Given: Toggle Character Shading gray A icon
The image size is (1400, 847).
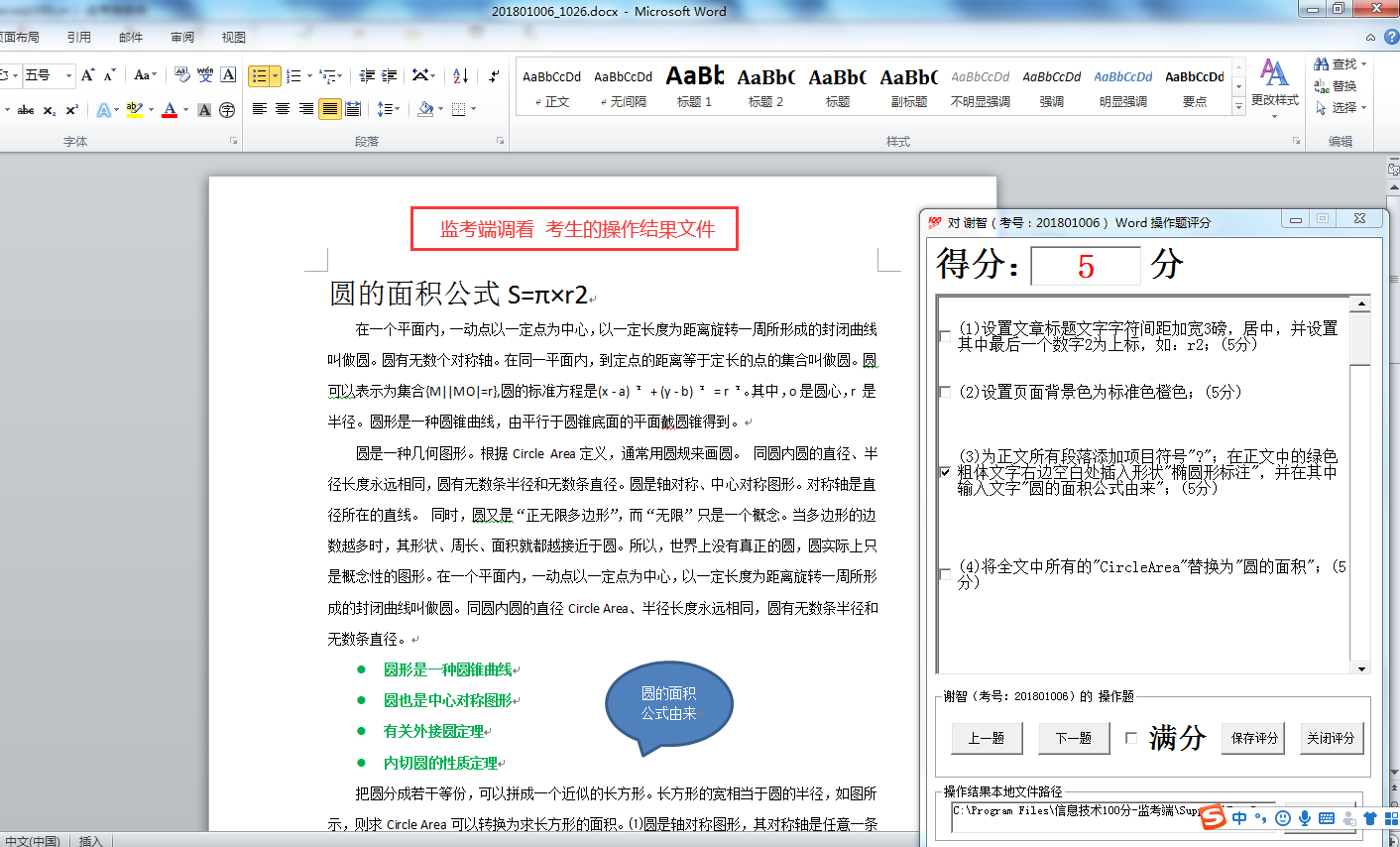Looking at the screenshot, I should pyautogui.click(x=204, y=110).
